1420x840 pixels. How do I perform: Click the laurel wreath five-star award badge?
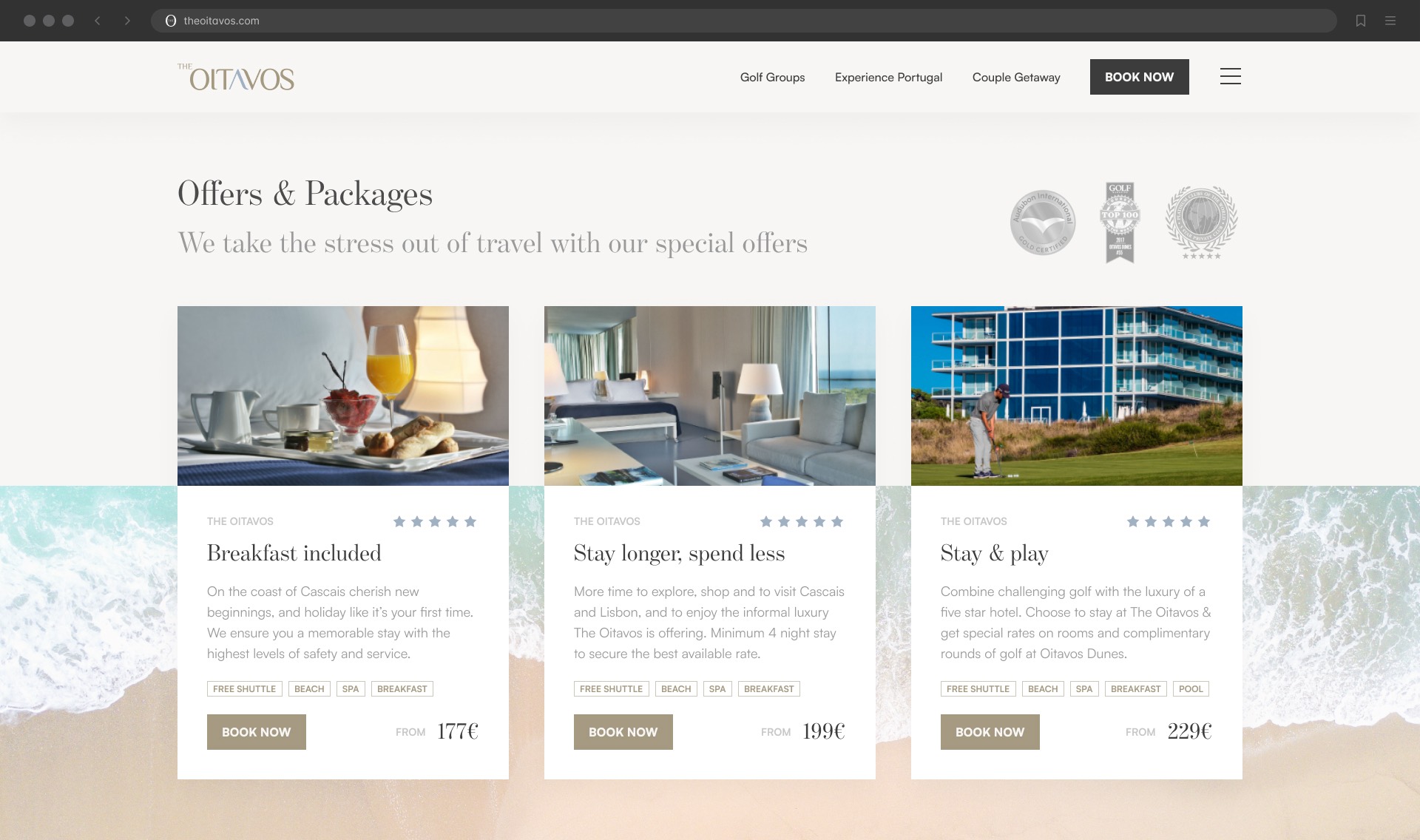[1202, 223]
